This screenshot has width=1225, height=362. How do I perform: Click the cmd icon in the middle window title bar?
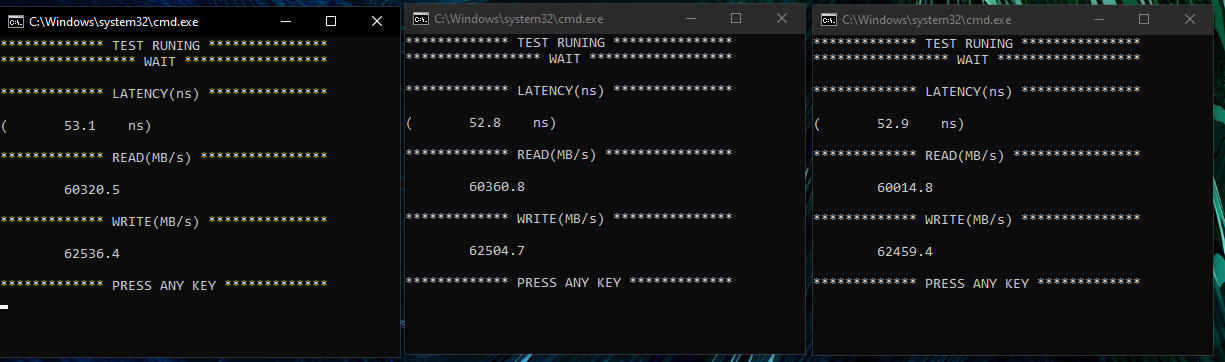pyautogui.click(x=422, y=19)
